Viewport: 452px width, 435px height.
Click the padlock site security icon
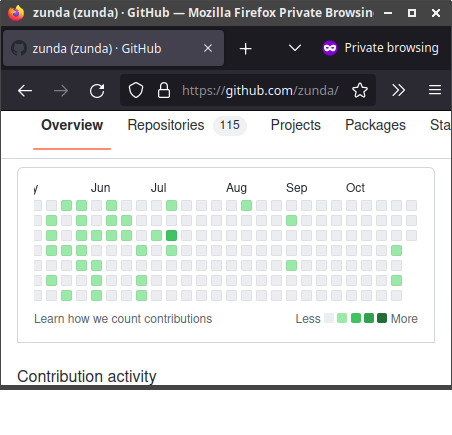(164, 90)
